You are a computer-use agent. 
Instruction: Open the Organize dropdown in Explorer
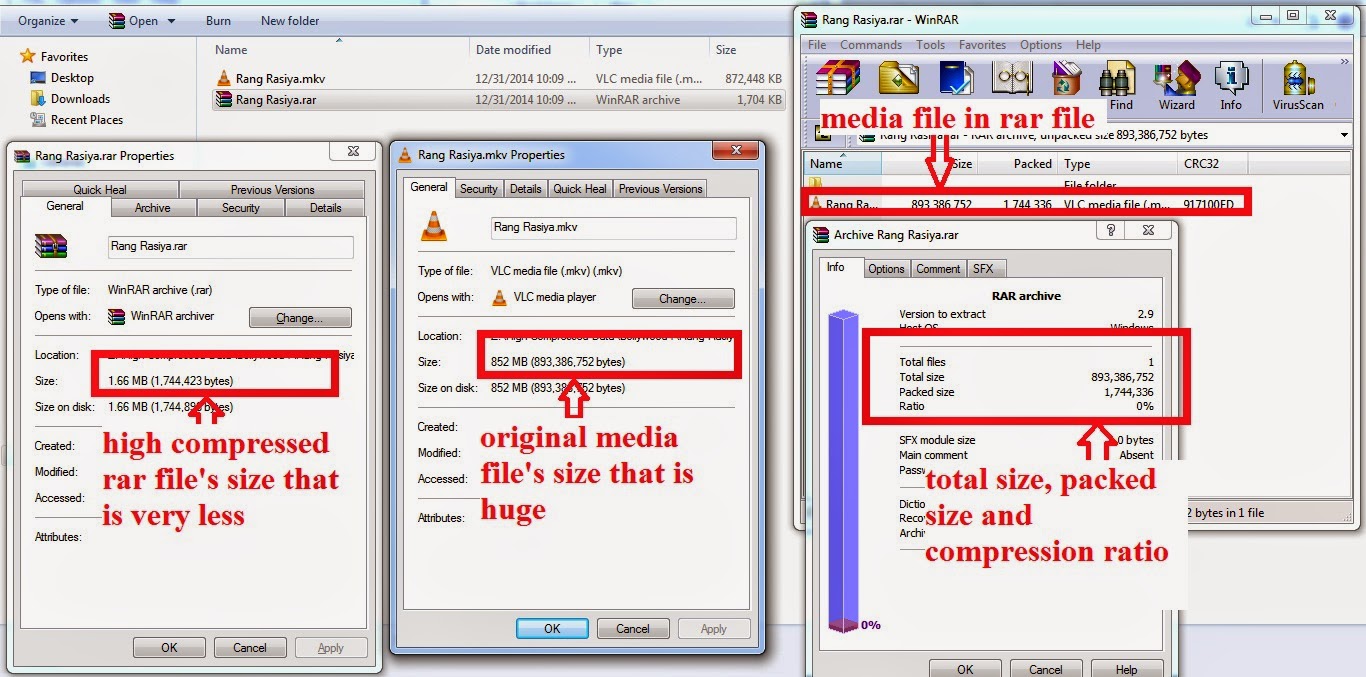point(47,21)
